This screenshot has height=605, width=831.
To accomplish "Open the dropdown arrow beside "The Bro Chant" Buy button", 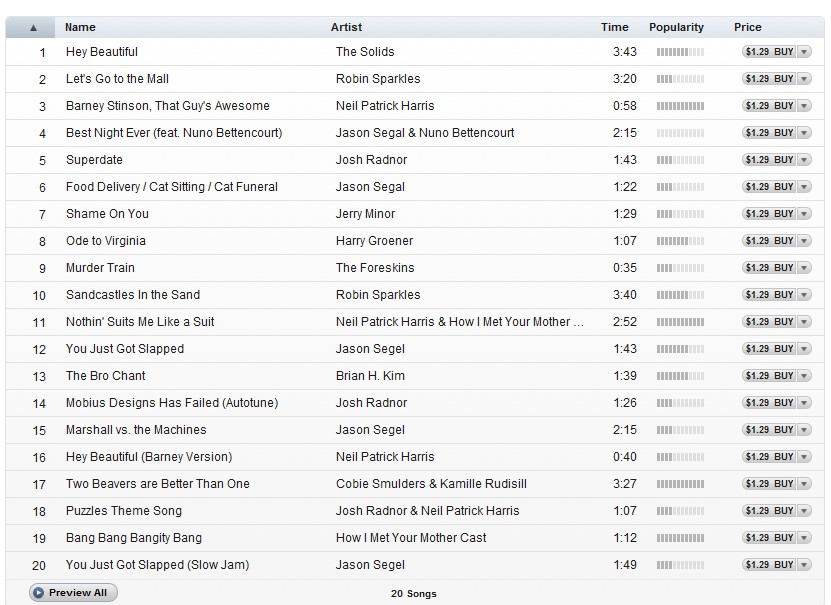I will coord(804,376).
